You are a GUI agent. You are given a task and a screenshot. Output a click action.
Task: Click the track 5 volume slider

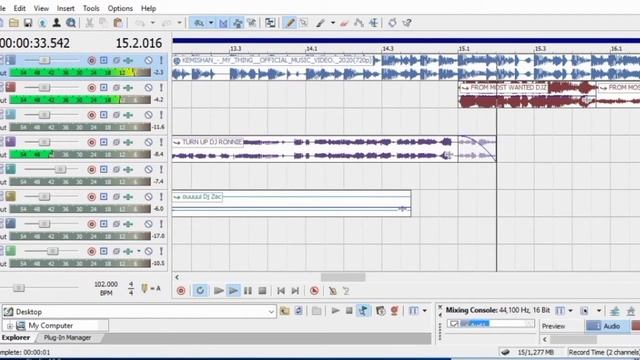tap(60, 169)
